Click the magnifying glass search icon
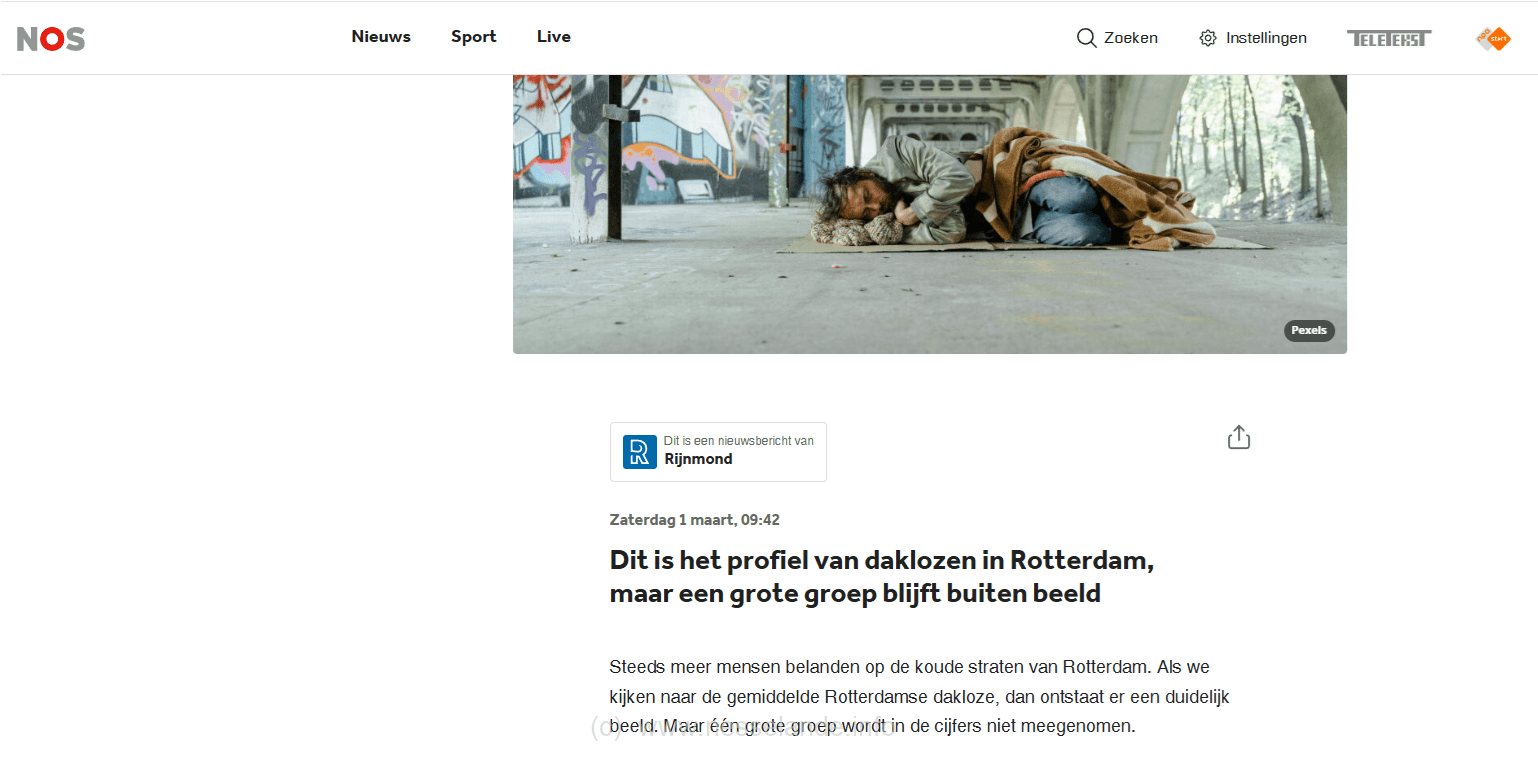The width and height of the screenshot is (1538, 759). click(x=1086, y=38)
